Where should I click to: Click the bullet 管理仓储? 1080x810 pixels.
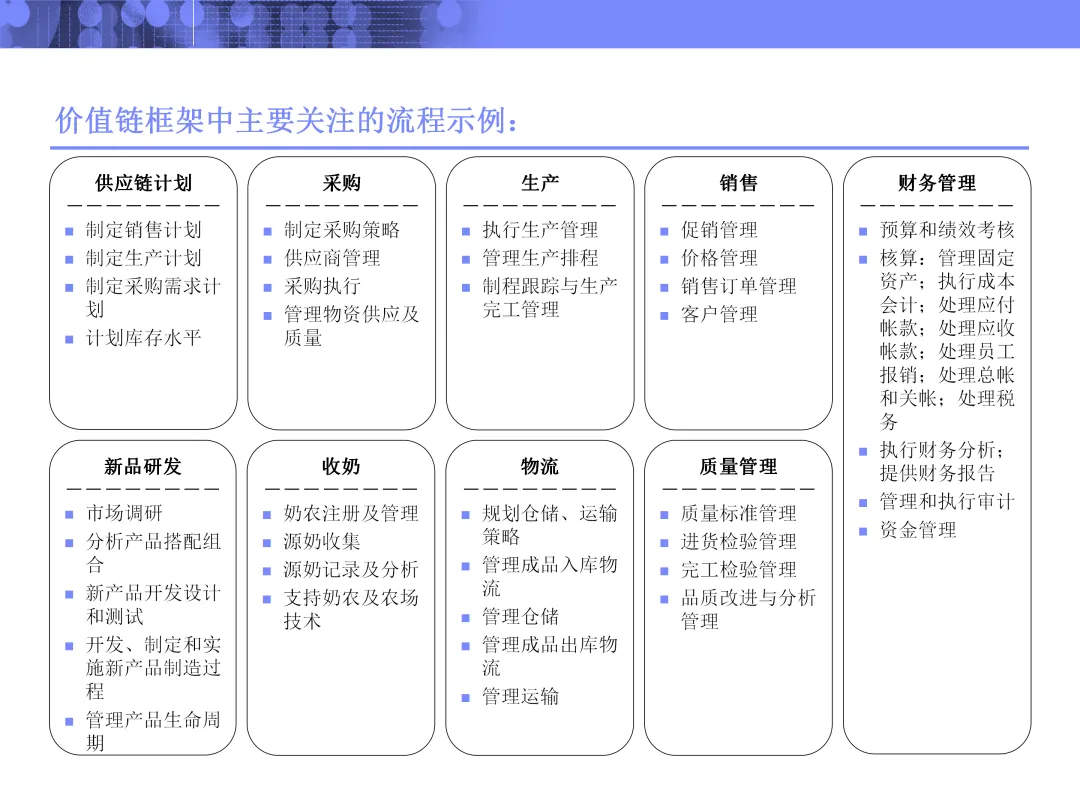[521, 616]
